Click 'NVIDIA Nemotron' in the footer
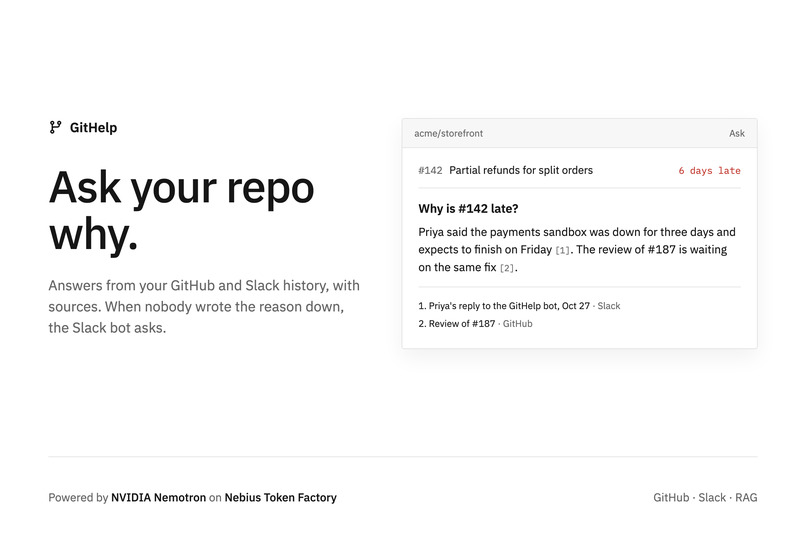The height and width of the screenshot is (537, 806). (158, 497)
